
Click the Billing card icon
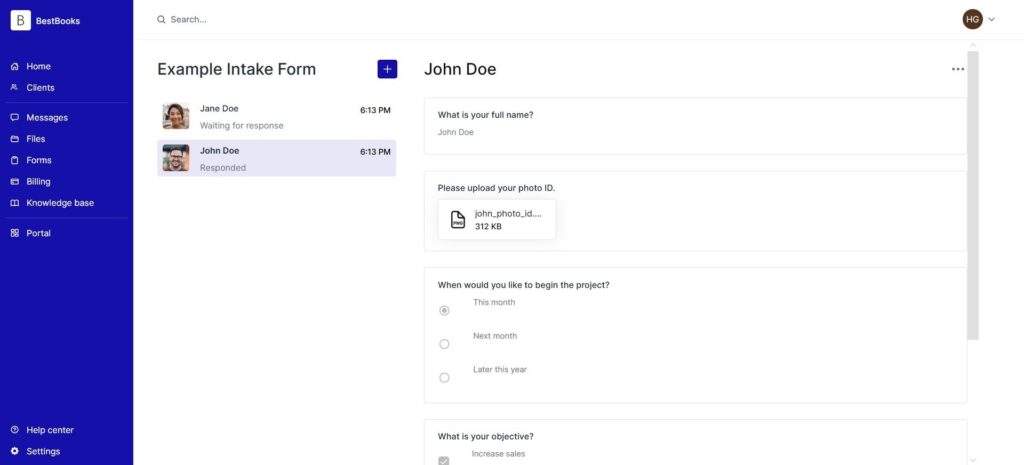click(14, 182)
